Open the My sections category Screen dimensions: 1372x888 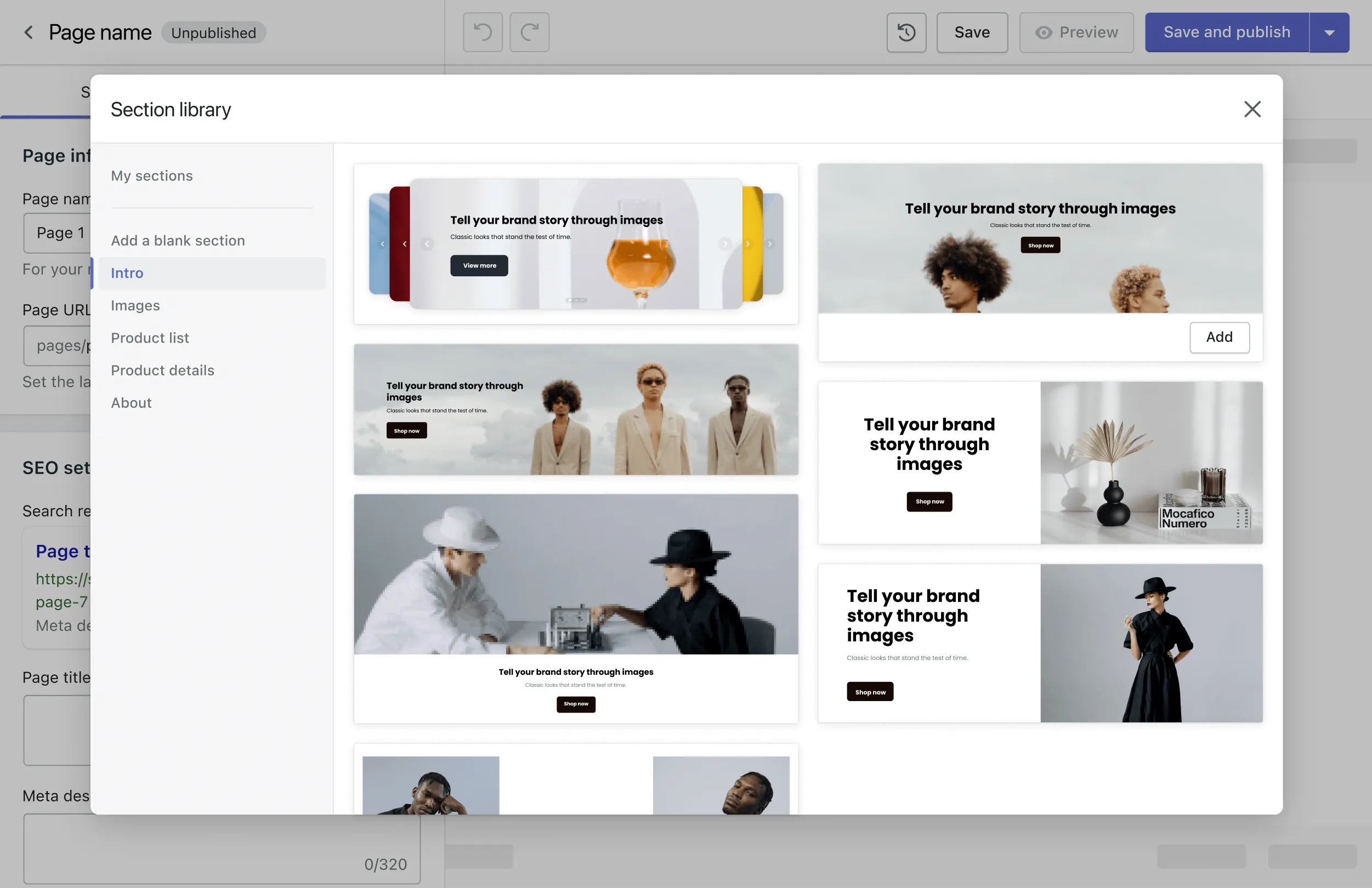click(x=151, y=176)
